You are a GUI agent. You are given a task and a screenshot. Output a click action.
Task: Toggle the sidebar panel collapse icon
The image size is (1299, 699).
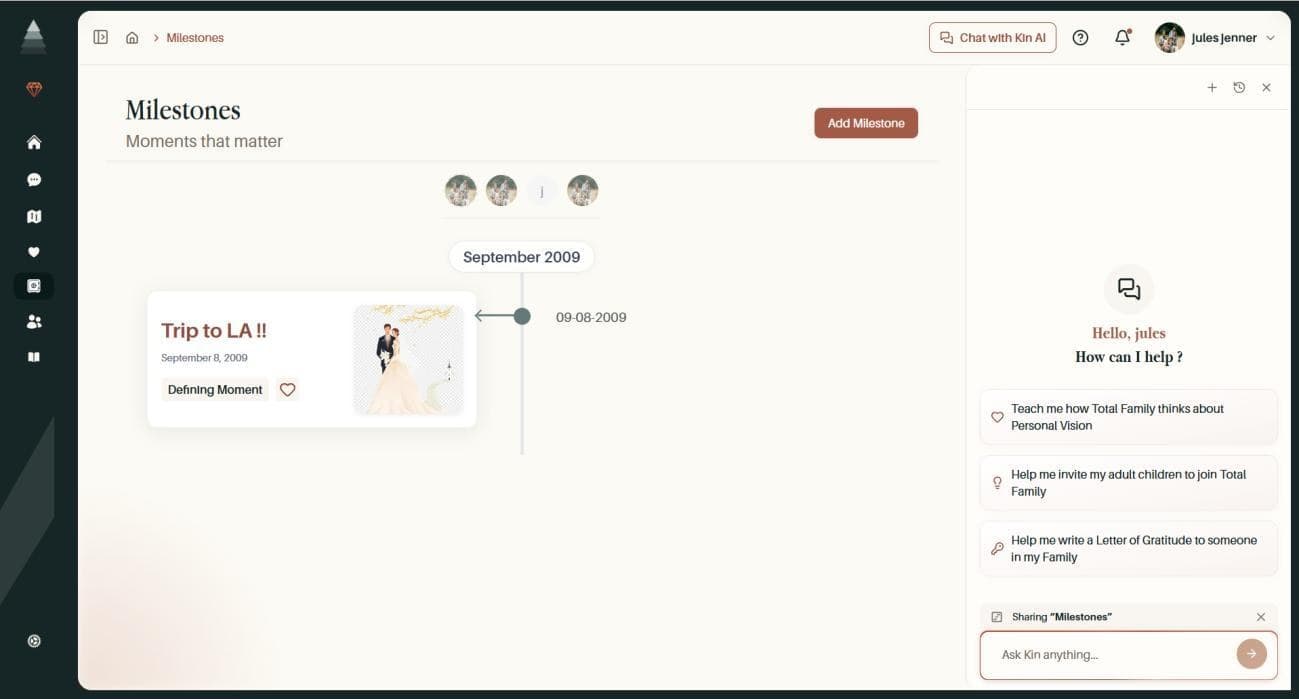(100, 37)
